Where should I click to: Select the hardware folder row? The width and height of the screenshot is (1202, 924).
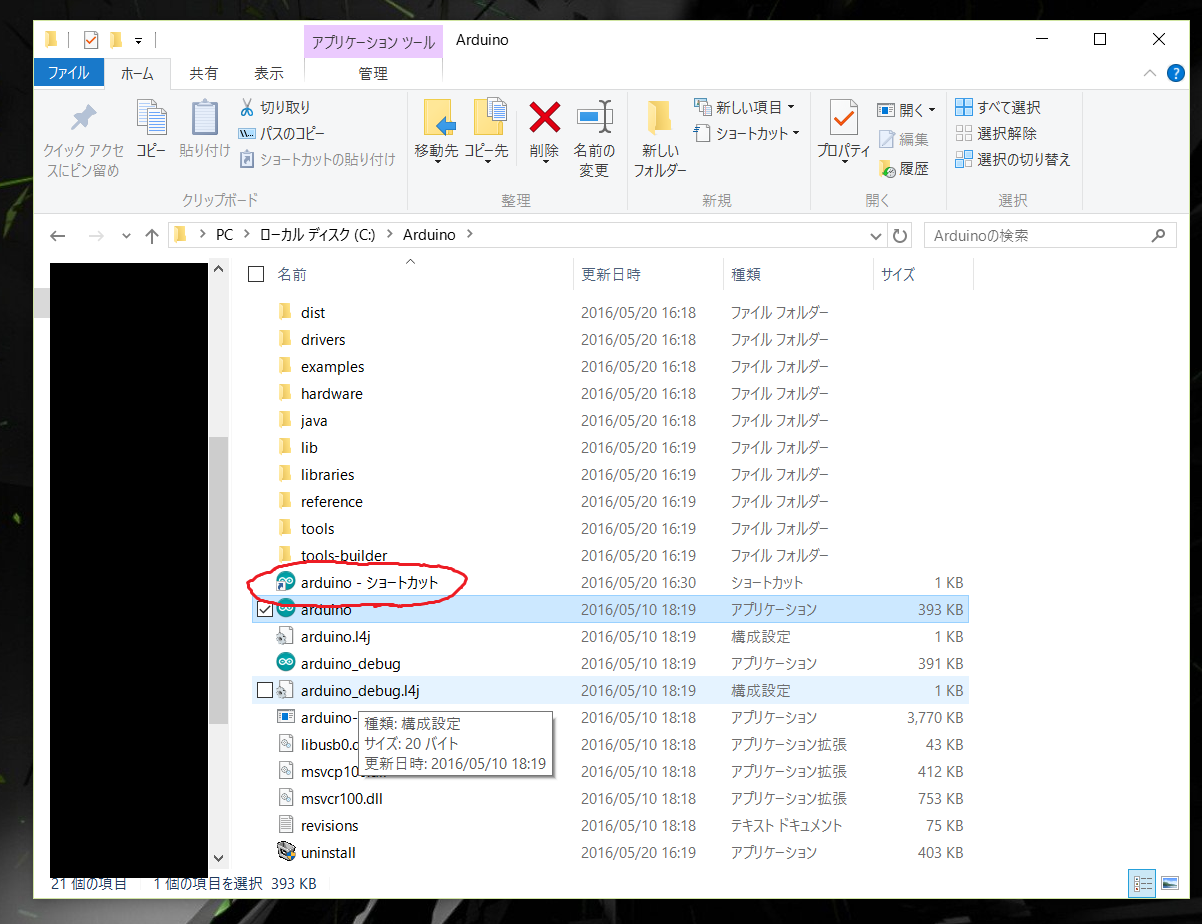pos(610,394)
